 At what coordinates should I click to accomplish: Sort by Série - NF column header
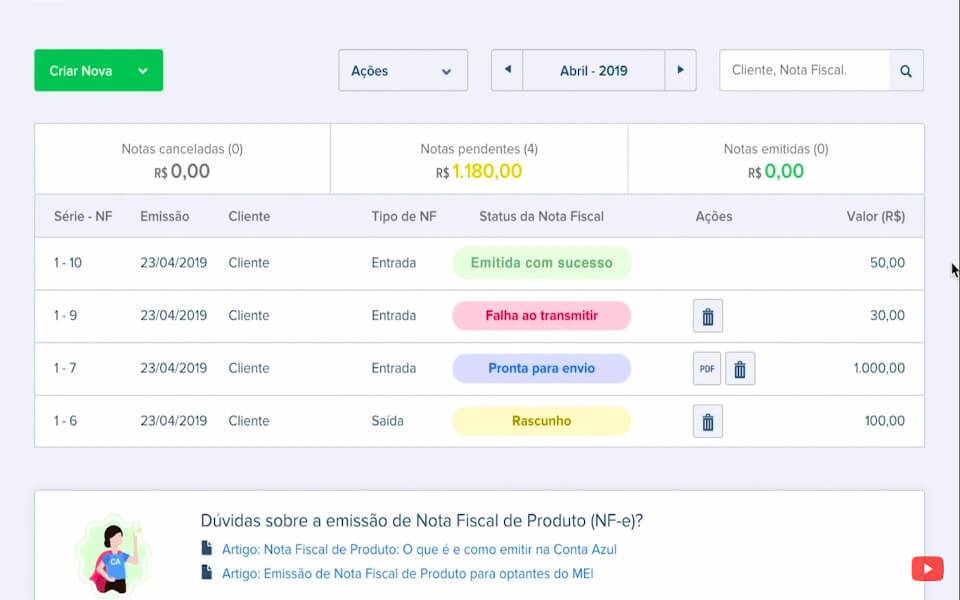83,216
